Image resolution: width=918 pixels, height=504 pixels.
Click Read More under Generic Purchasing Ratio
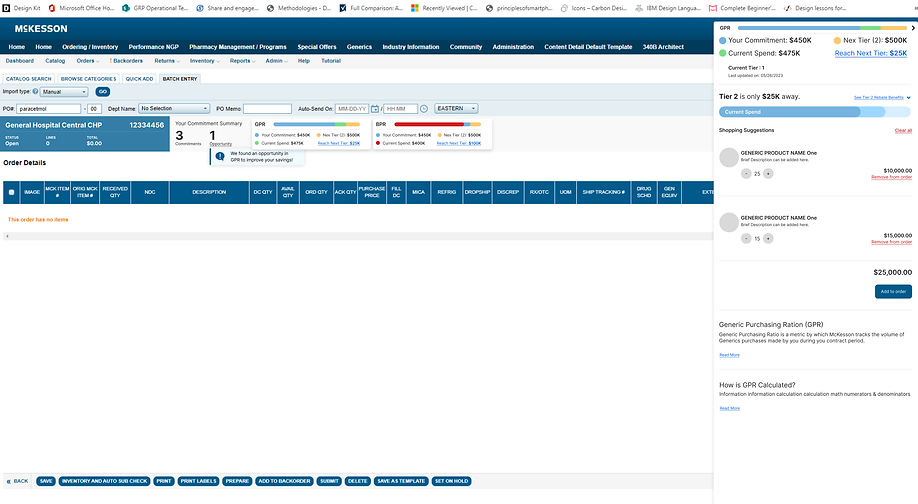coord(729,355)
